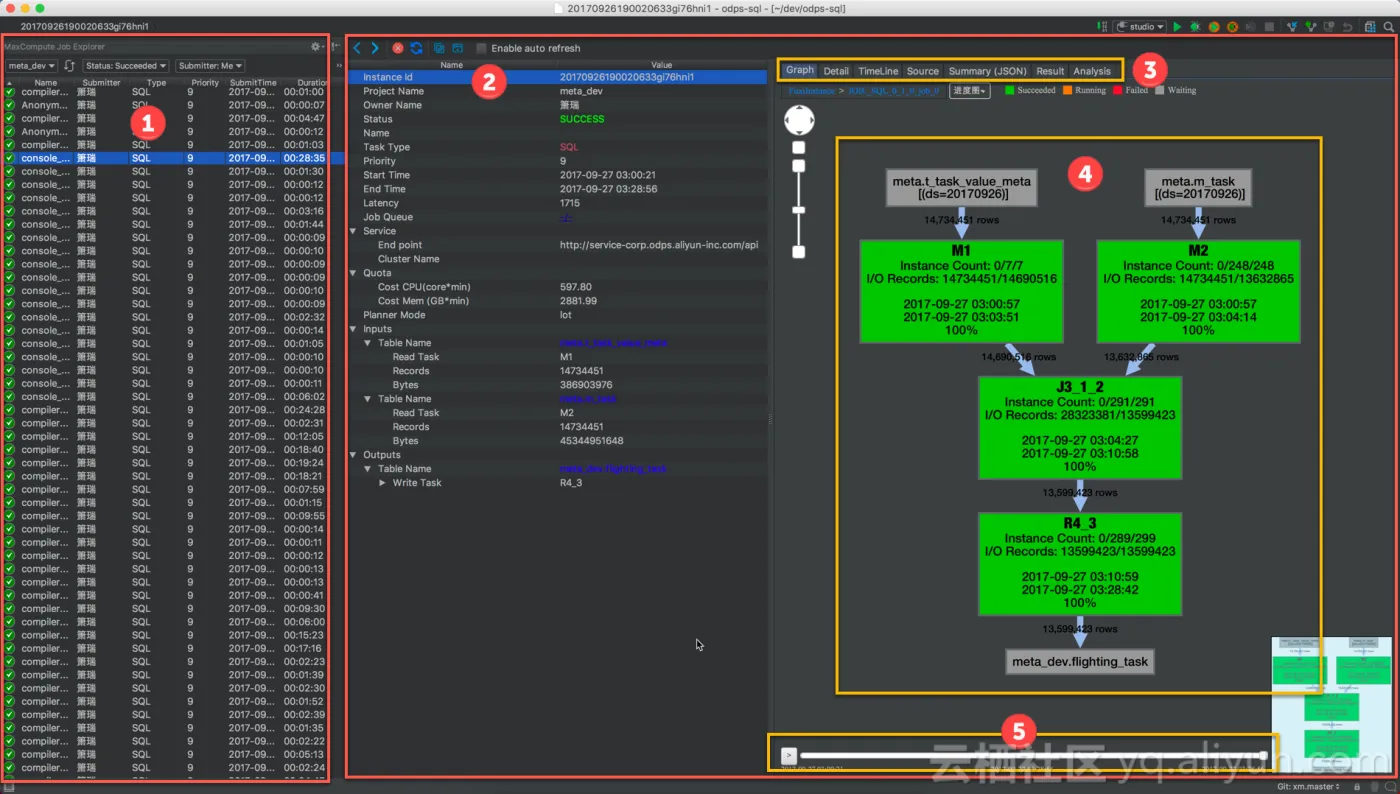Open the Result tab
The width and height of the screenshot is (1400, 794).
[x=1050, y=71]
